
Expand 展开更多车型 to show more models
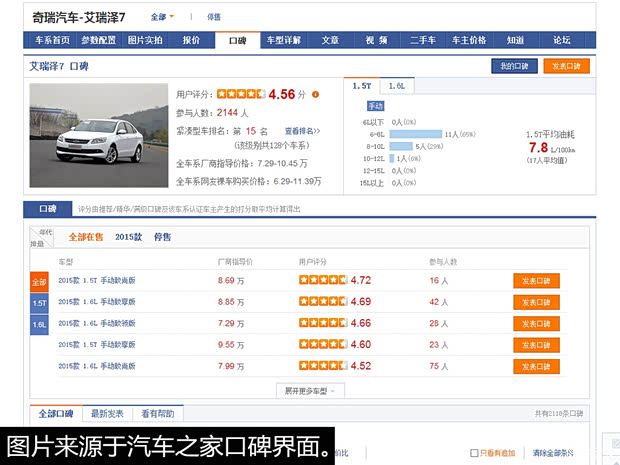pyautogui.click(x=311, y=390)
